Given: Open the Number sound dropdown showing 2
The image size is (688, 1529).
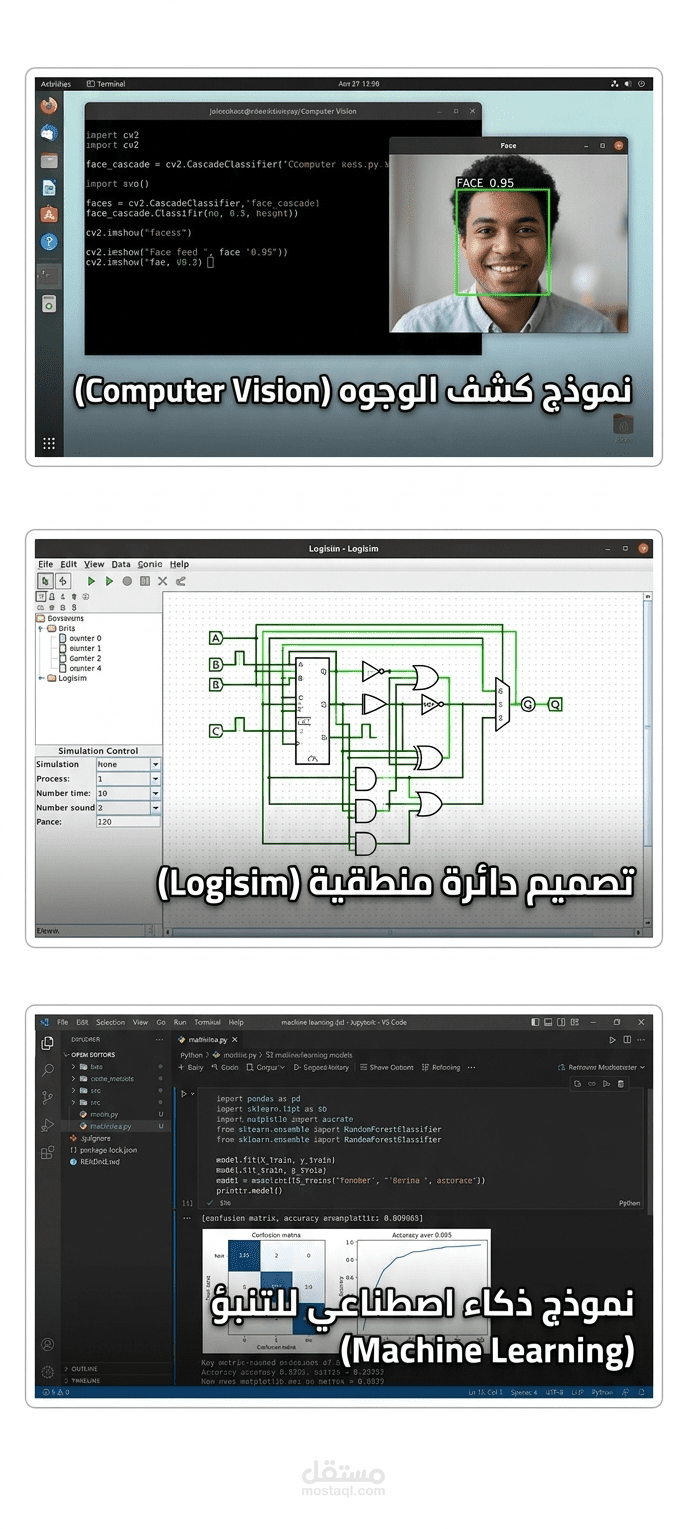Looking at the screenshot, I should [x=128, y=807].
